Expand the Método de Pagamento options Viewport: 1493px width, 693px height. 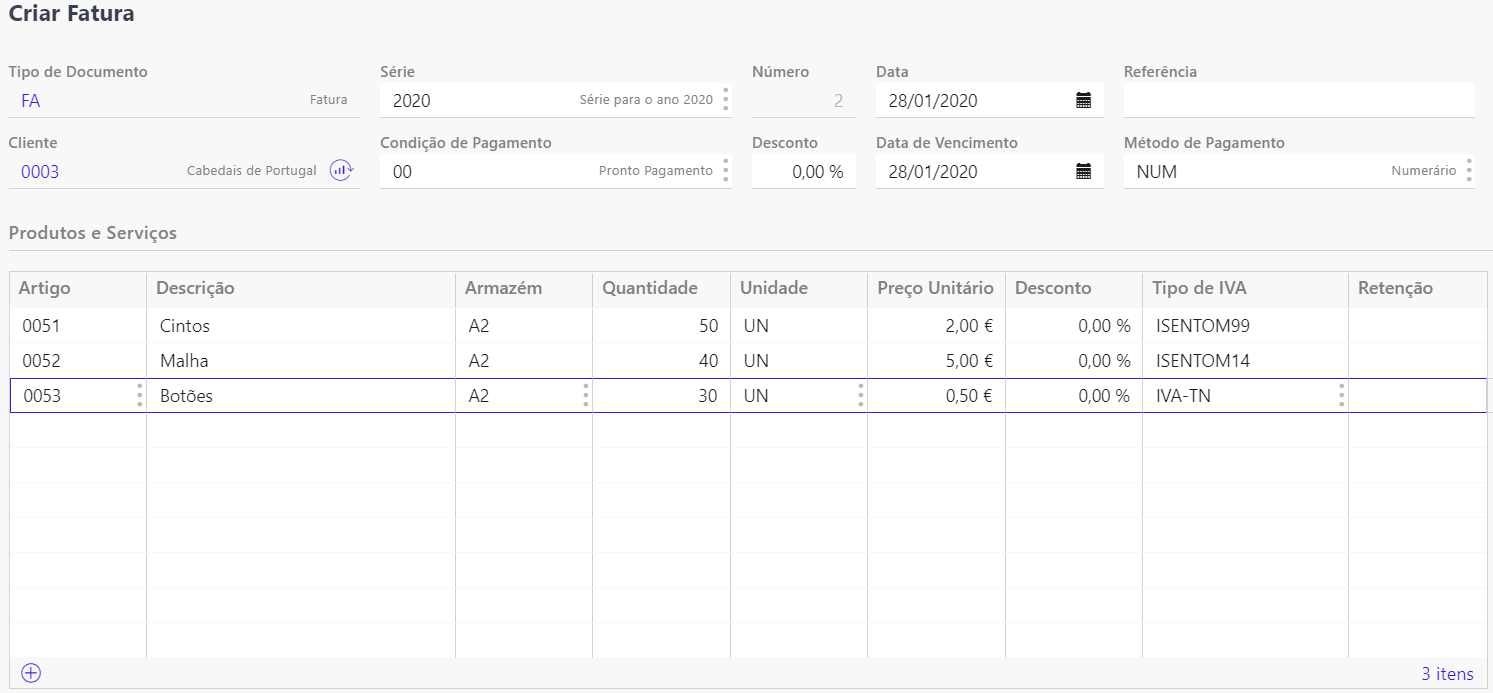pyautogui.click(x=1469, y=171)
